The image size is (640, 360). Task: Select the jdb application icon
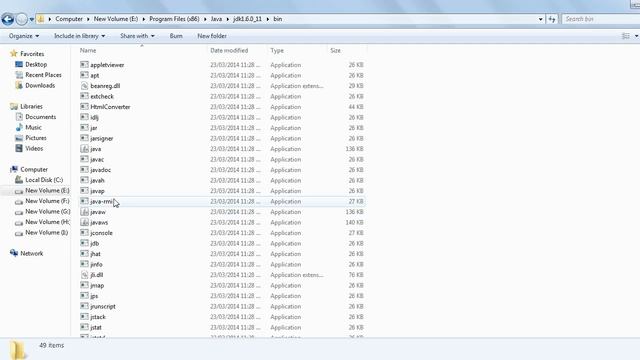[84, 243]
